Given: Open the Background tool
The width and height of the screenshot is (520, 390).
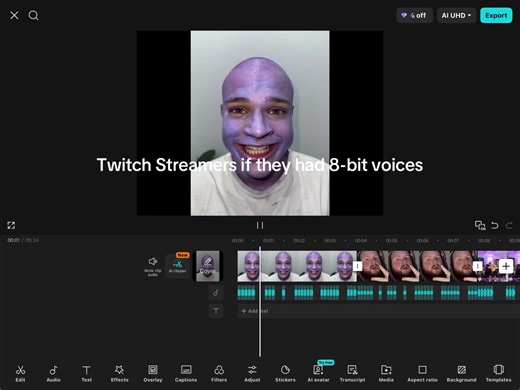Looking at the screenshot, I should (x=461, y=373).
